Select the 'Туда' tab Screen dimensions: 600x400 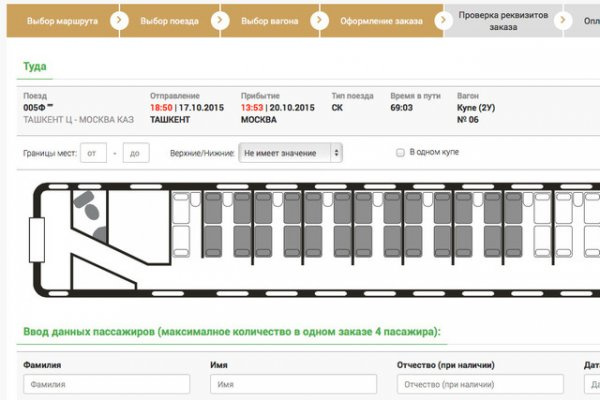[35, 66]
